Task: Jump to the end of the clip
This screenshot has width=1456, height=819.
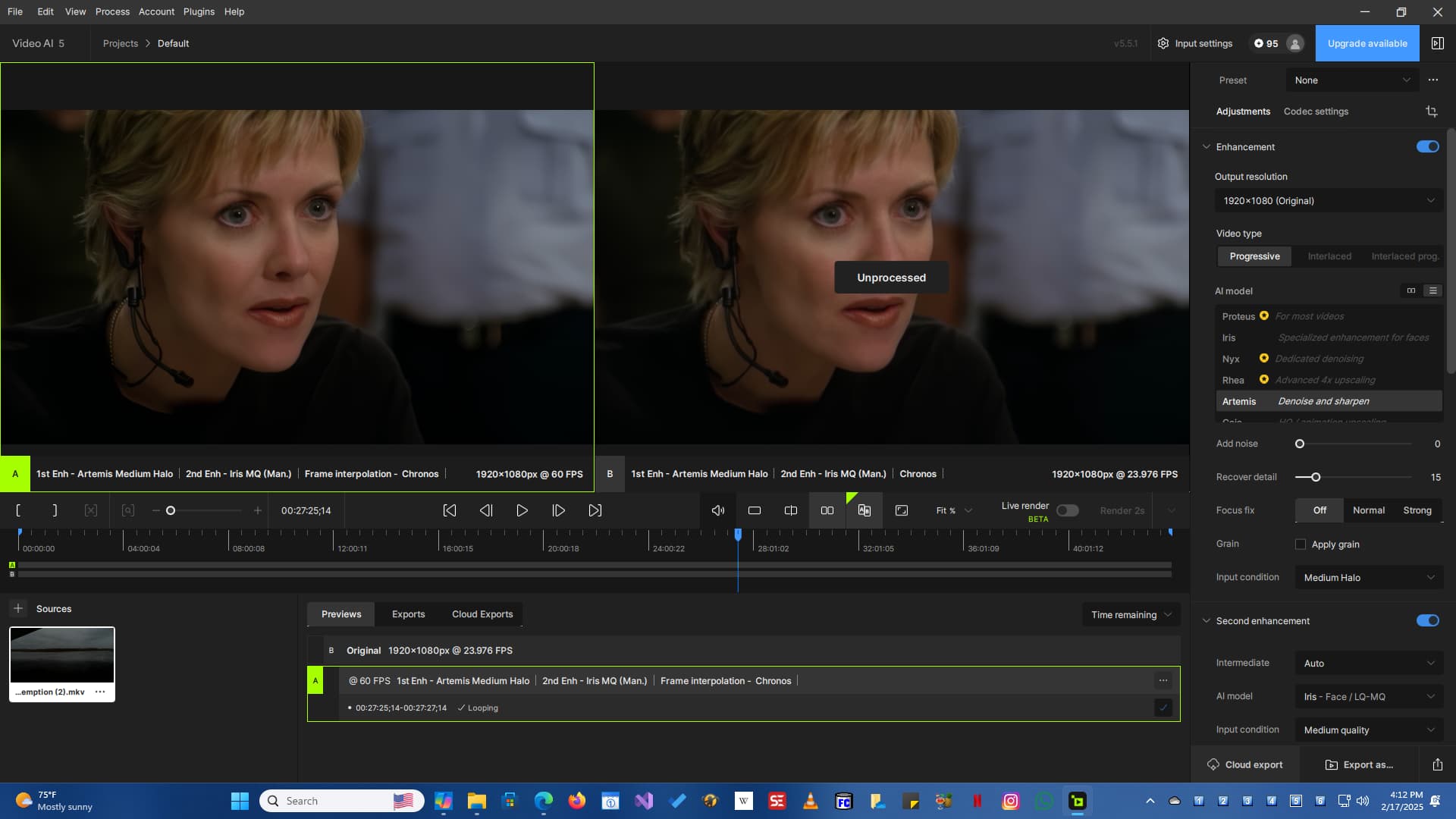Action: pos(595,510)
